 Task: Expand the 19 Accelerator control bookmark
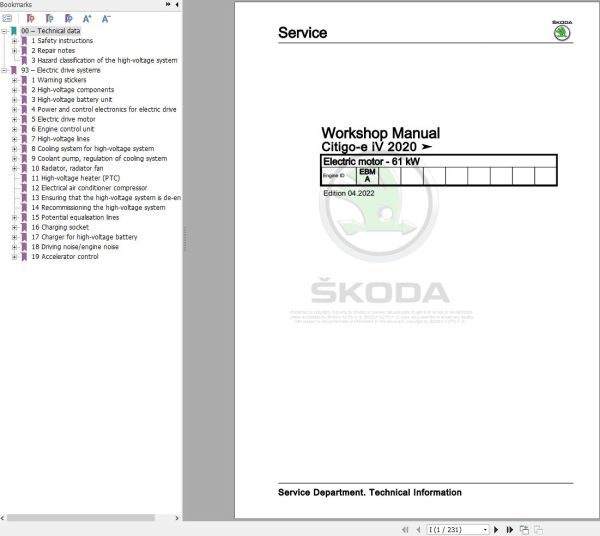[x=15, y=257]
